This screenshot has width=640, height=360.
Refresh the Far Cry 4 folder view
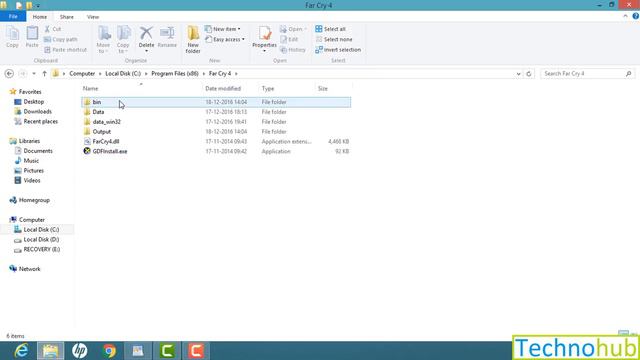[x=529, y=74]
